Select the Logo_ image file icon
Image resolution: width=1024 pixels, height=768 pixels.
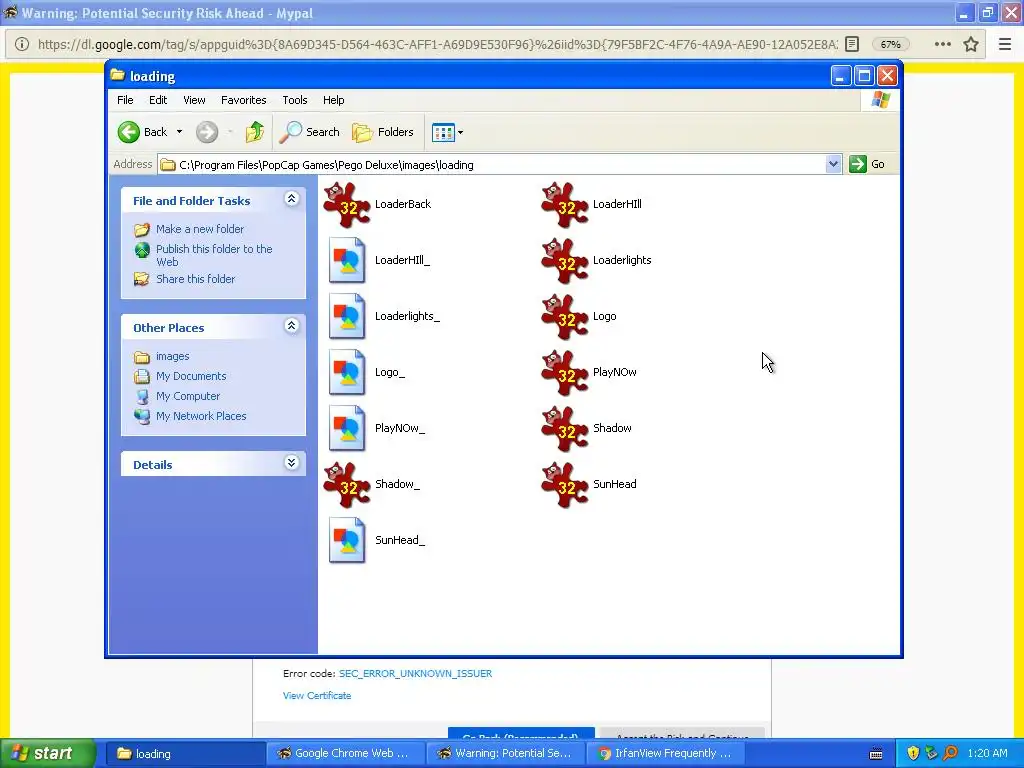point(347,372)
